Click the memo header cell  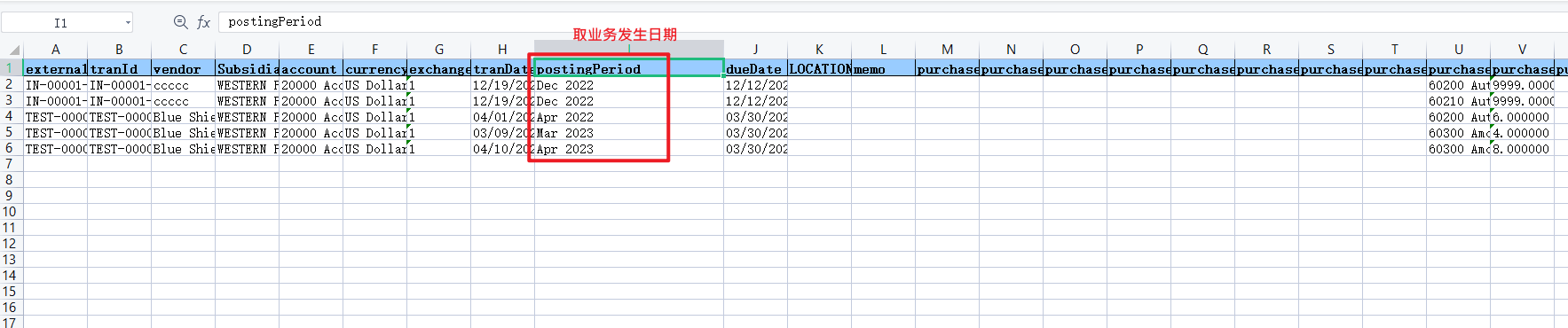pos(883,68)
